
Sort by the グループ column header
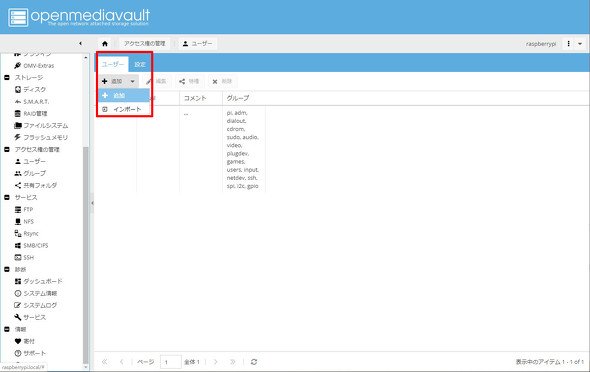tap(238, 98)
